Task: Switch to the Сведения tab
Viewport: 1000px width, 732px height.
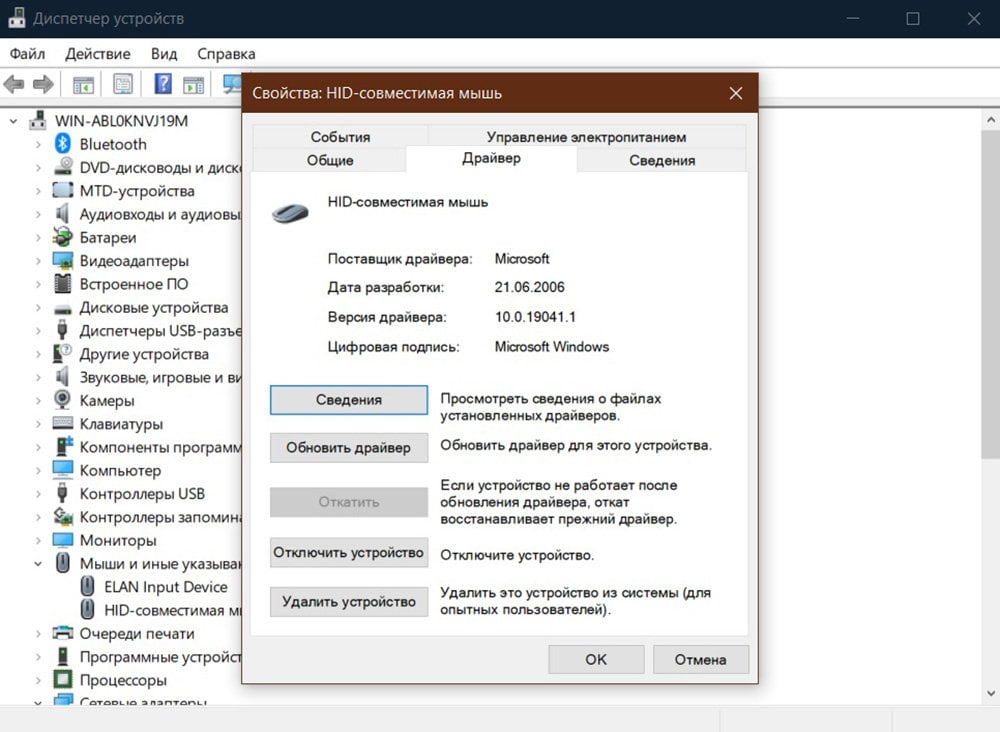Action: (662, 160)
